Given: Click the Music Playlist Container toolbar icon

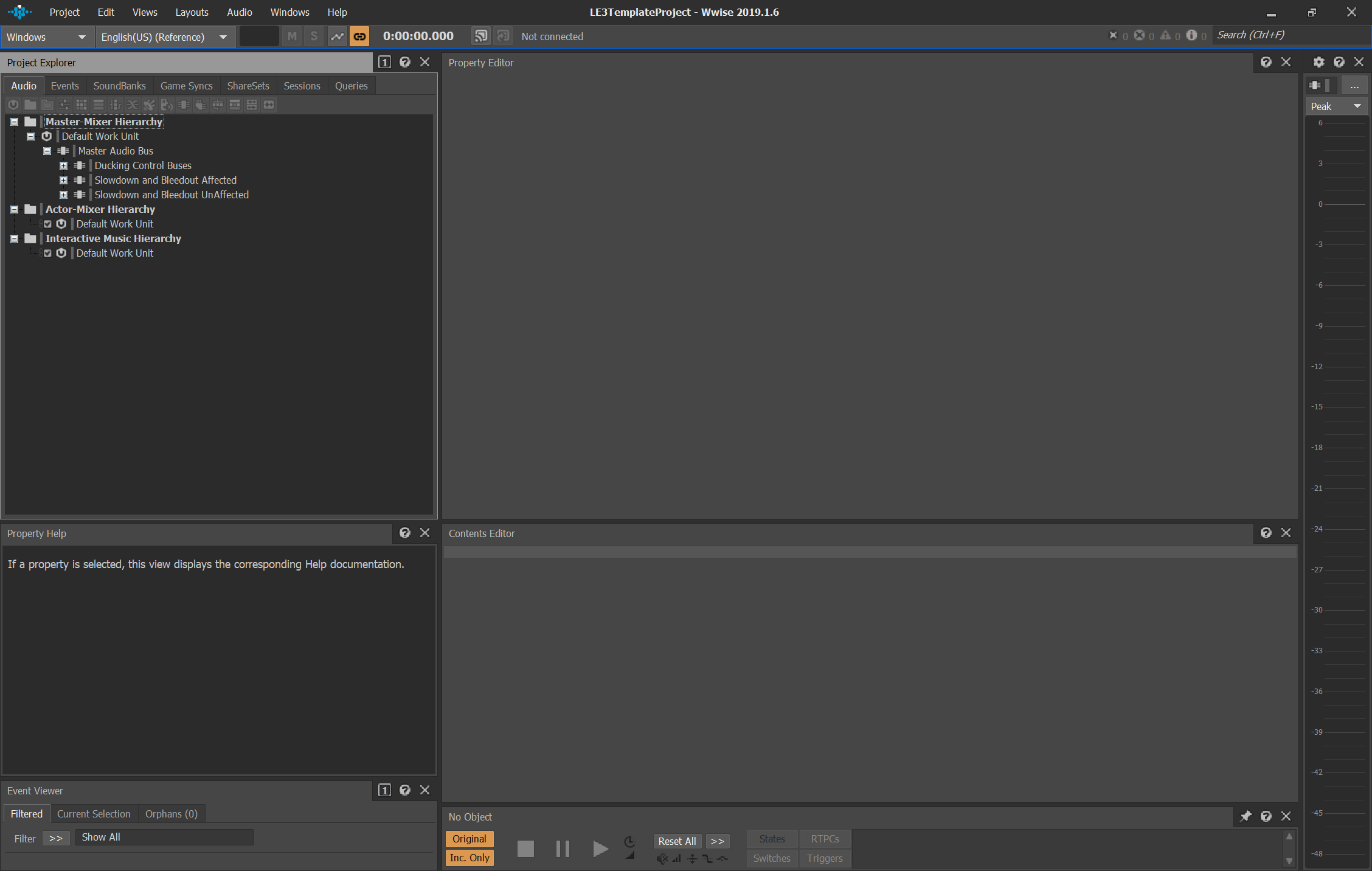Looking at the screenshot, I should click(235, 105).
